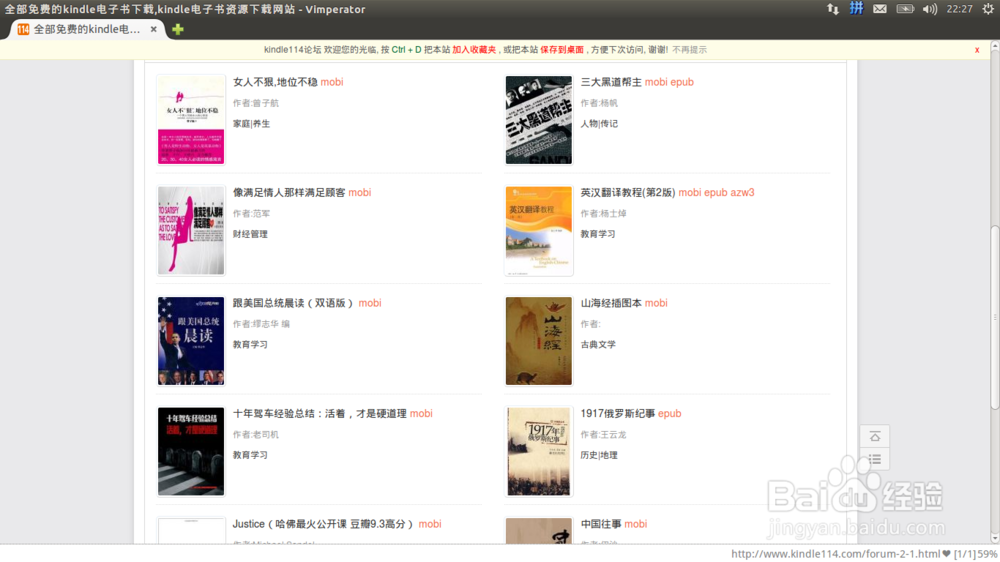The image size is (1000, 562).
Task: Open the system gear menu
Action: click(989, 9)
